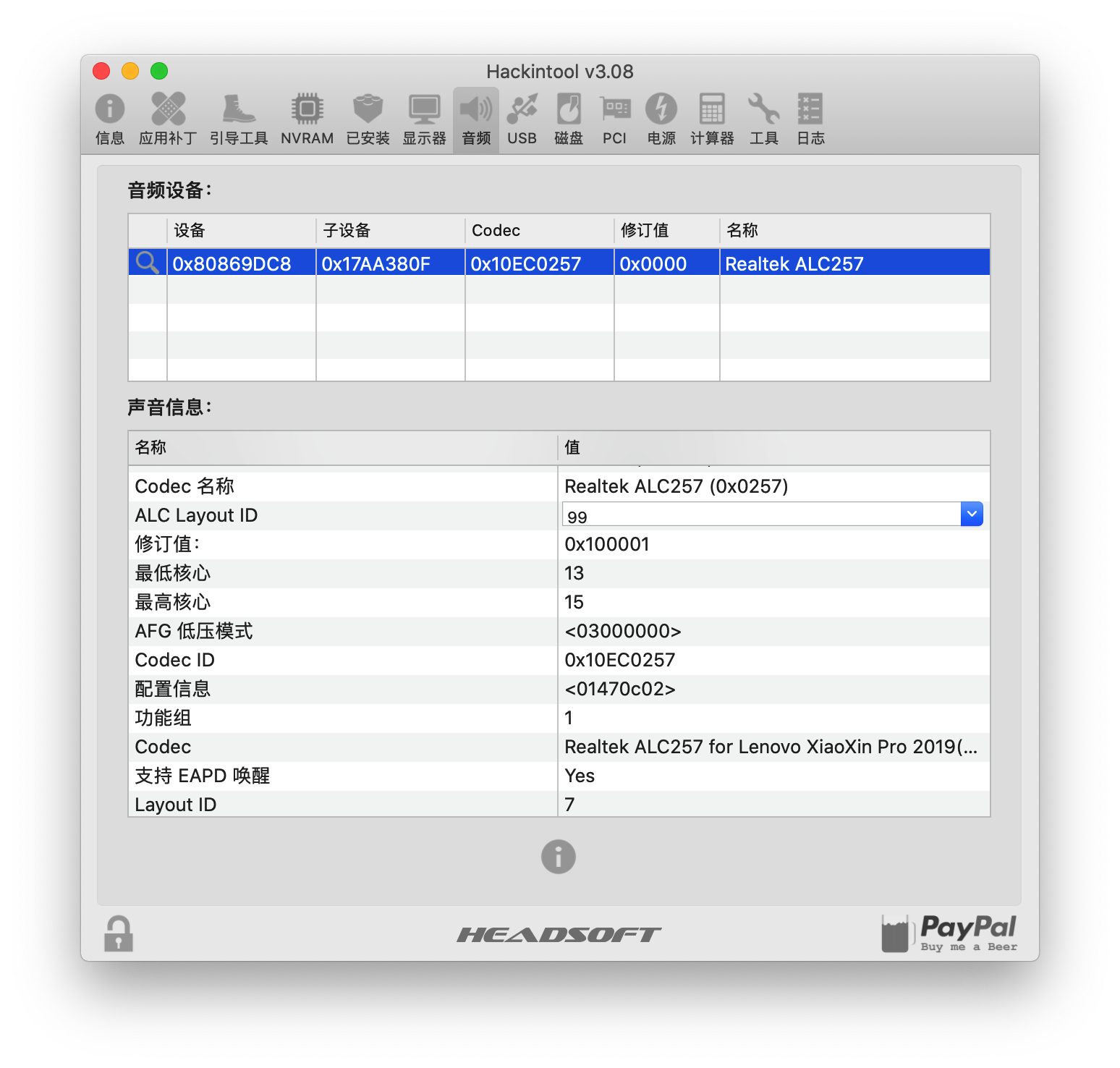Click the ALC Layout ID row label

pyautogui.click(x=196, y=515)
